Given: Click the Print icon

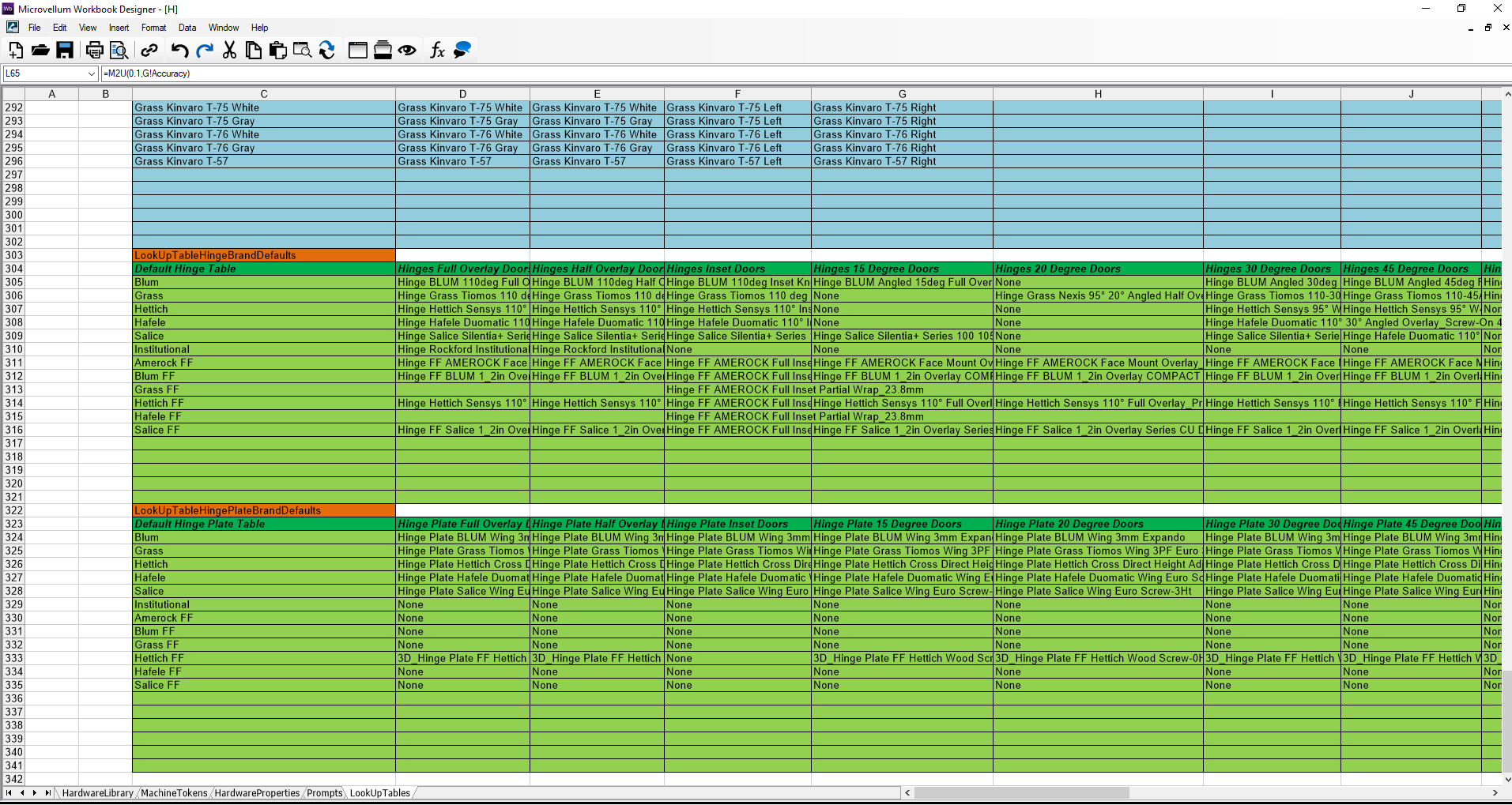Looking at the screenshot, I should tap(94, 51).
